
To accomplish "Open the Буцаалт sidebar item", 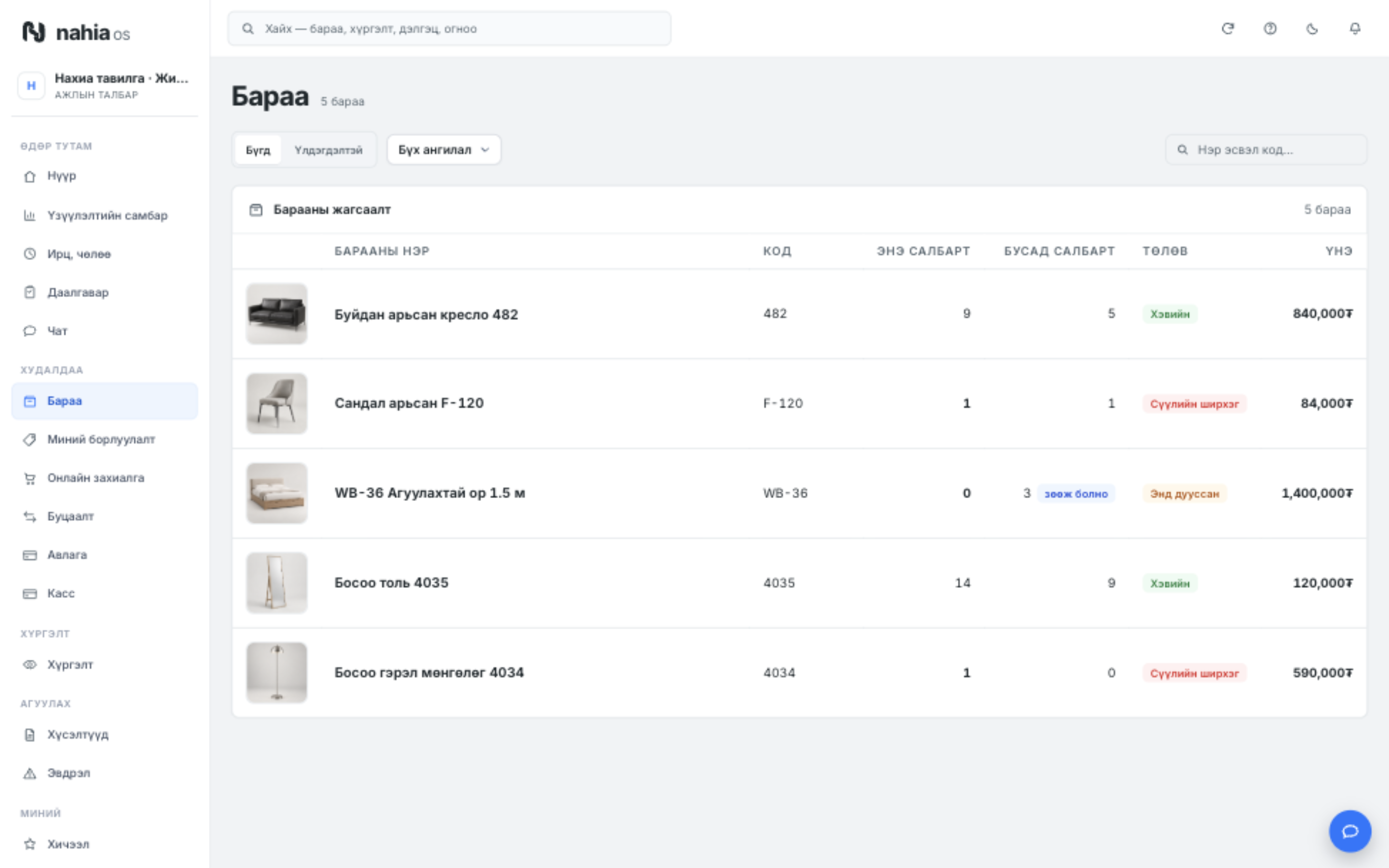I will [x=105, y=516].
